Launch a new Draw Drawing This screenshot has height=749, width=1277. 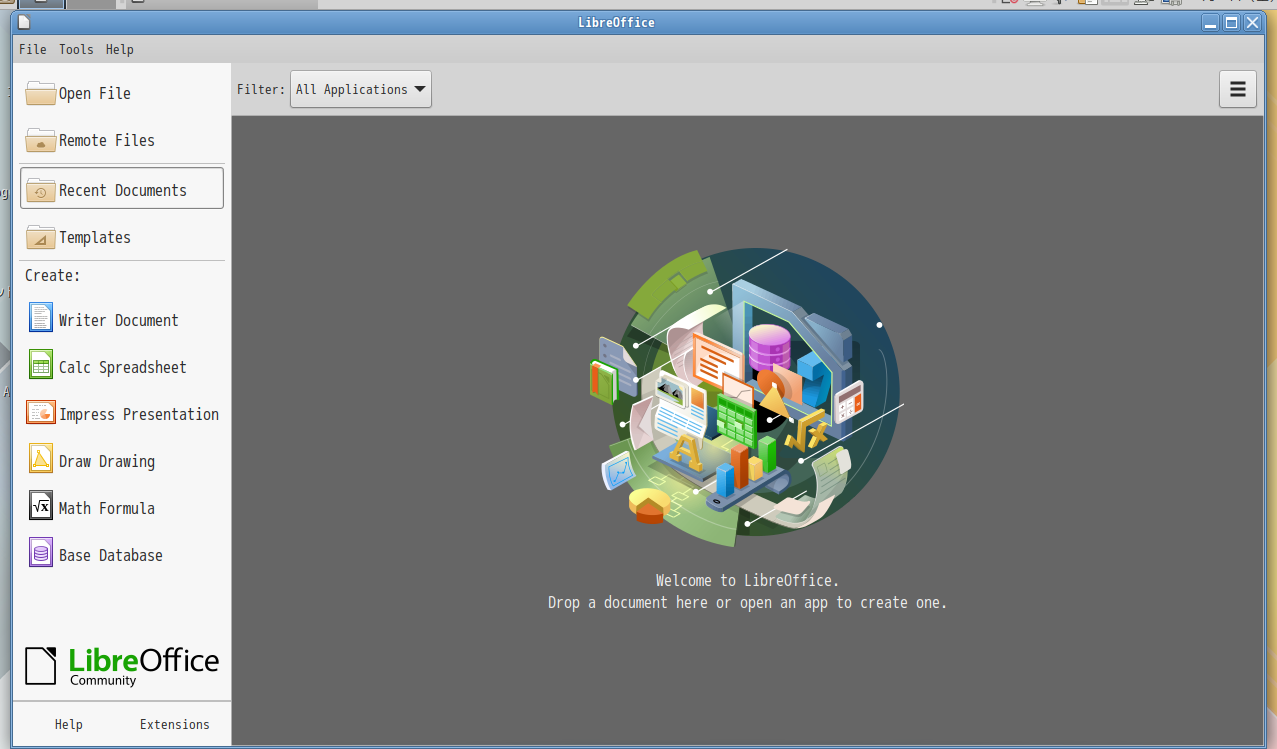(122, 461)
